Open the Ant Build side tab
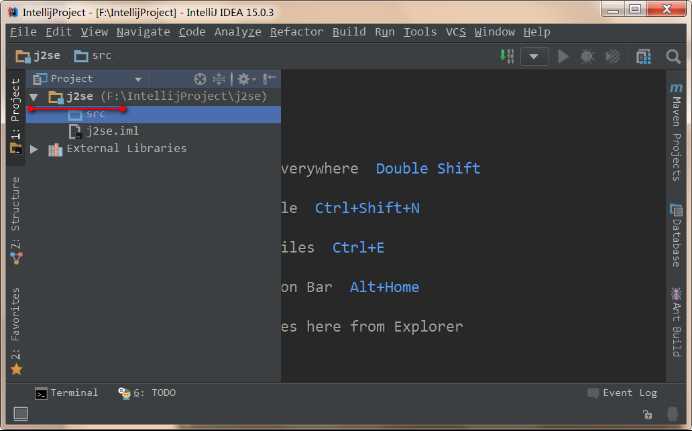Viewport: 692px width, 431px height. 676,322
